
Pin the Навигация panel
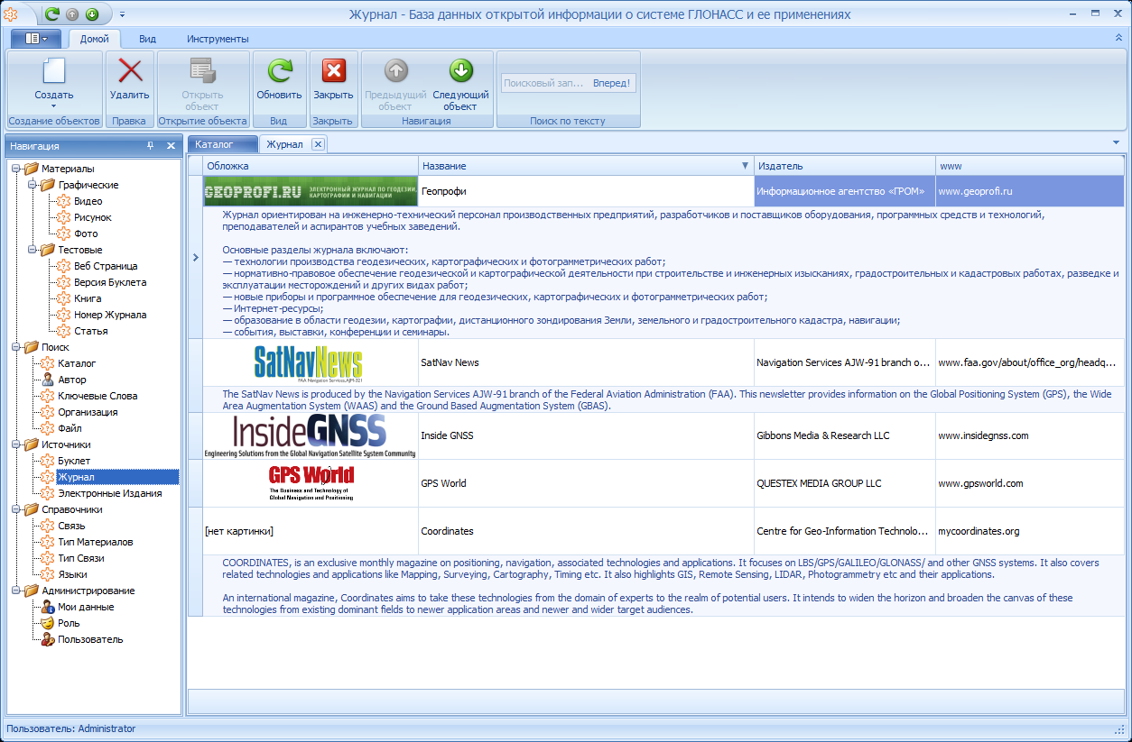(x=150, y=146)
